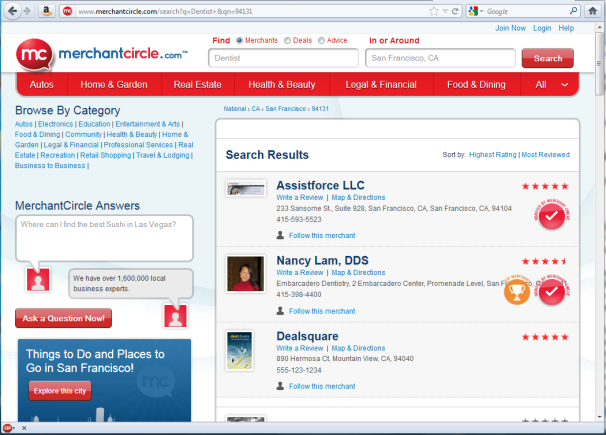This screenshot has height=435, width=606.
Task: Click the Join Now link
Action: coord(511,28)
